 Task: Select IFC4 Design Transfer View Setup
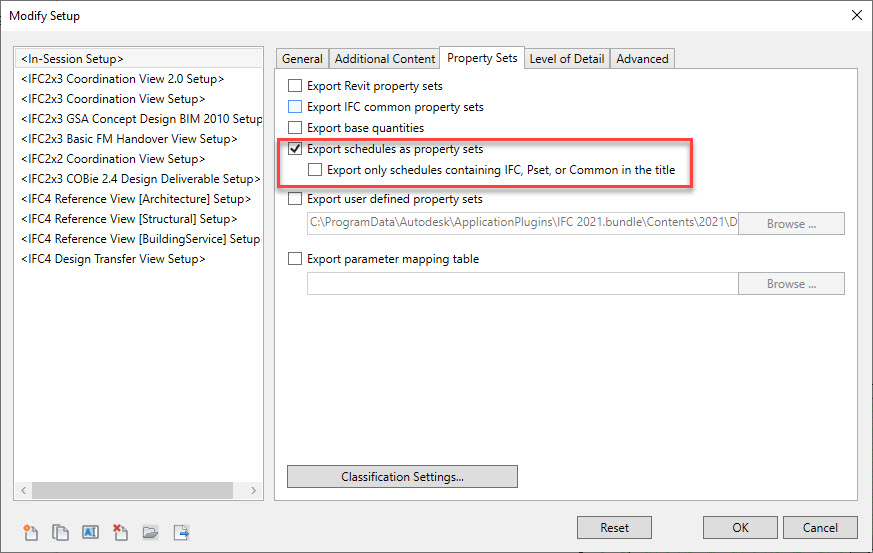(113, 259)
